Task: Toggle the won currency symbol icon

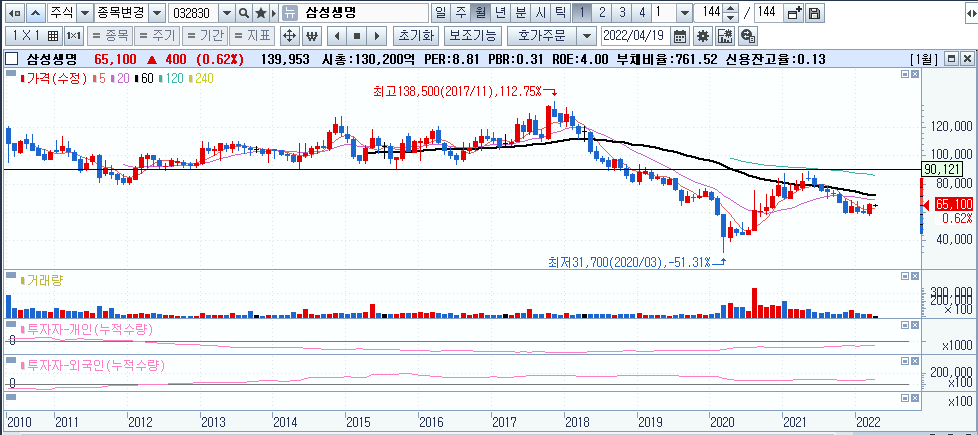Action: point(311,36)
